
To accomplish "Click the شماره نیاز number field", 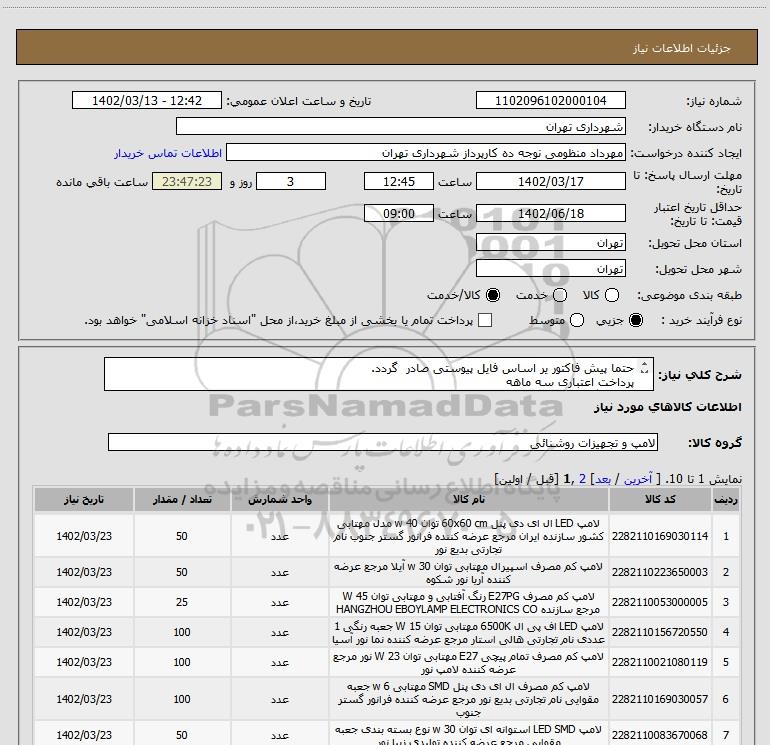I will pyautogui.click(x=551, y=101).
